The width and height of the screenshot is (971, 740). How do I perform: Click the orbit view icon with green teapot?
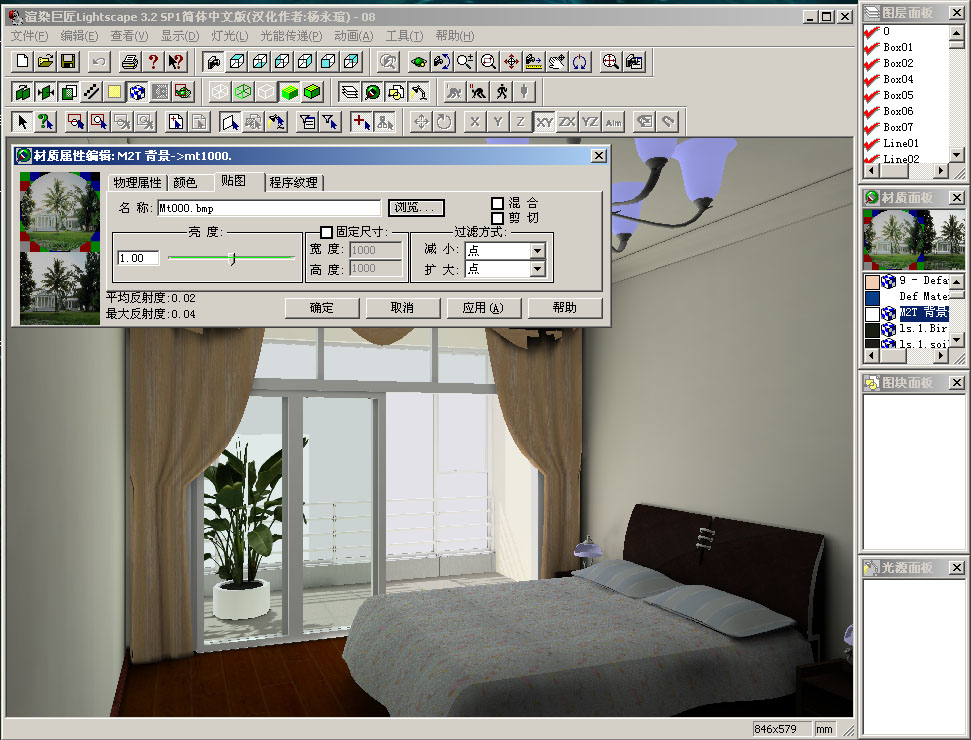pyautogui.click(x=419, y=61)
